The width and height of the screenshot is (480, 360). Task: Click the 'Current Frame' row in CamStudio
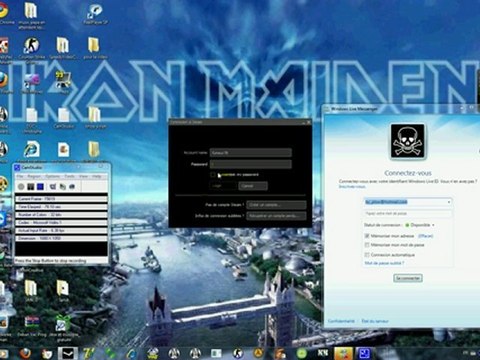[61, 199]
